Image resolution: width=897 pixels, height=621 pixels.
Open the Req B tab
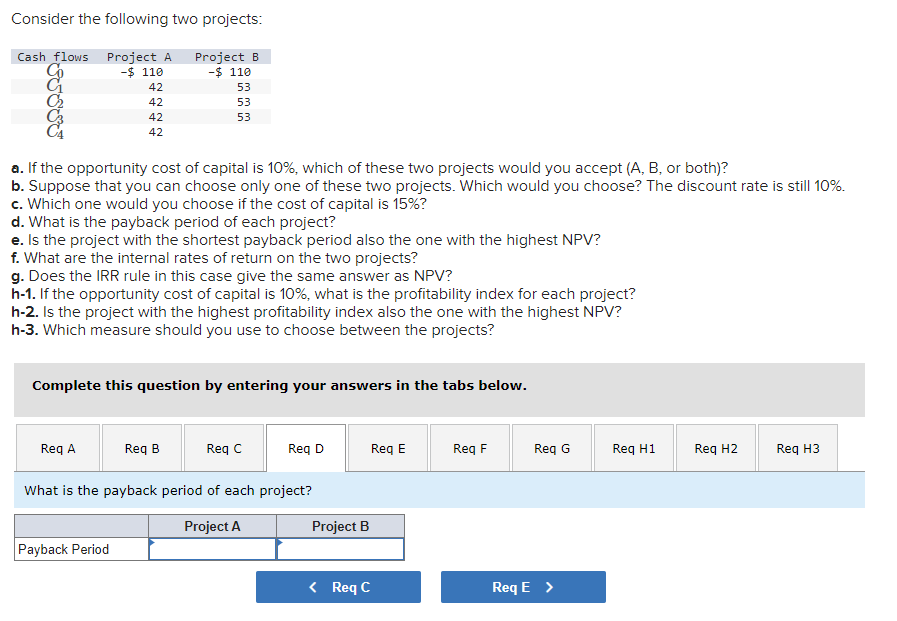tap(141, 447)
